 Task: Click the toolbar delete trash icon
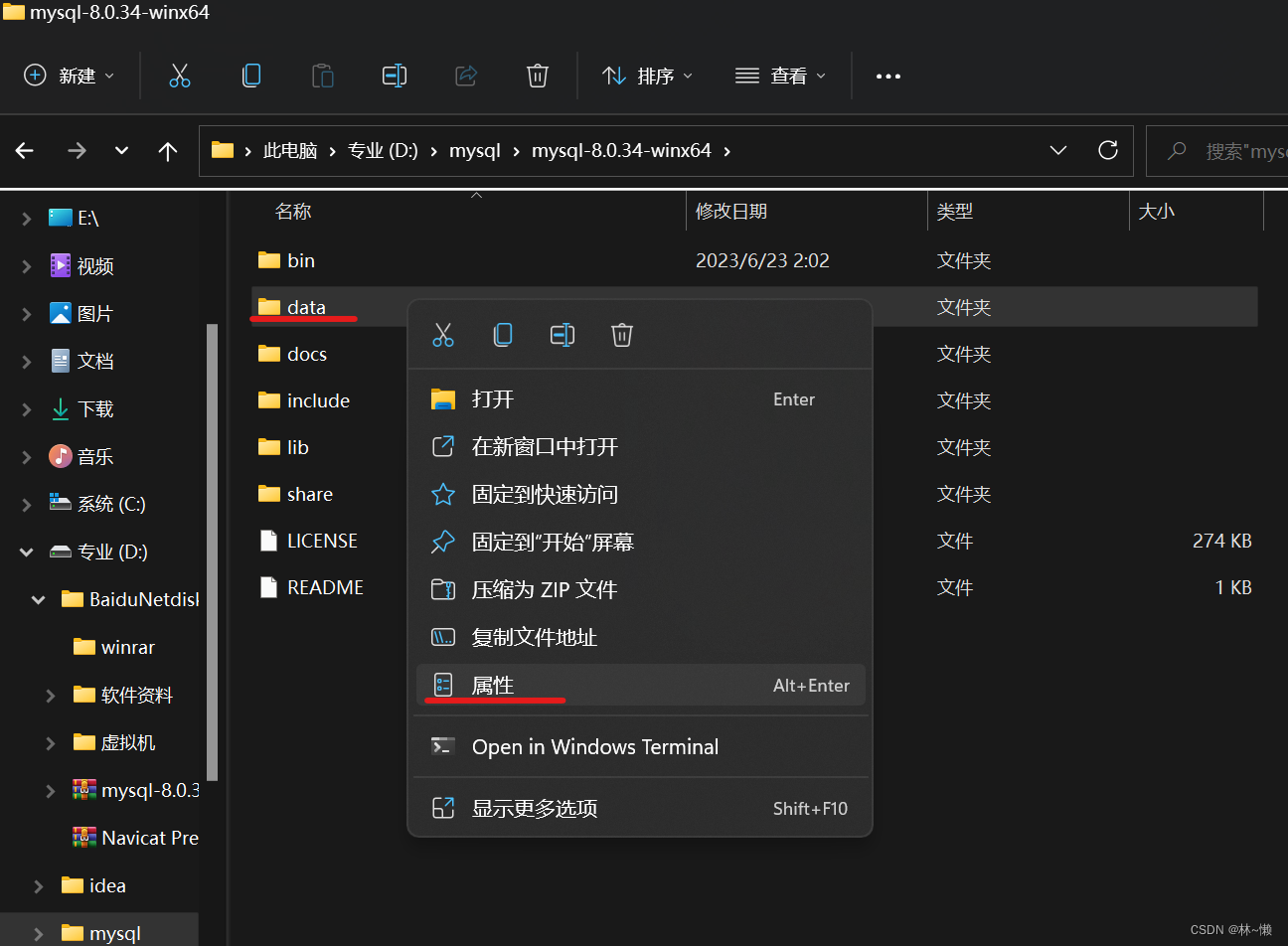537,77
